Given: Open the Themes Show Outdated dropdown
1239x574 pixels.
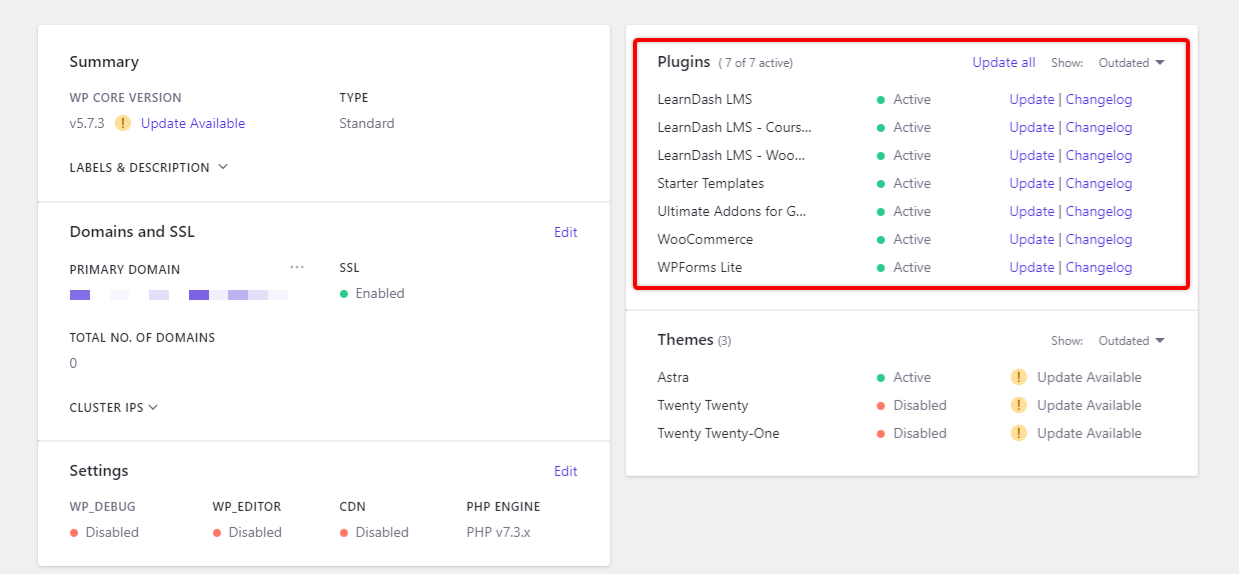Looking at the screenshot, I should tap(1132, 341).
